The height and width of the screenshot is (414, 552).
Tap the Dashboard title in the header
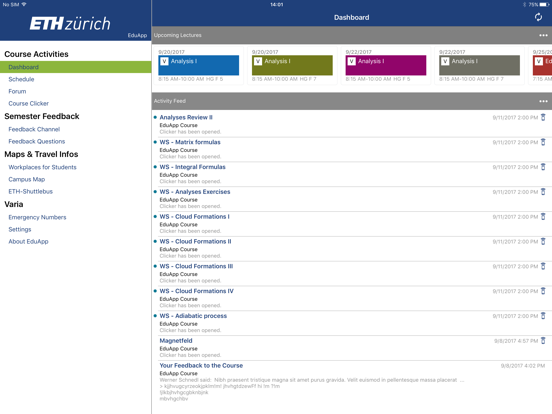tap(351, 17)
